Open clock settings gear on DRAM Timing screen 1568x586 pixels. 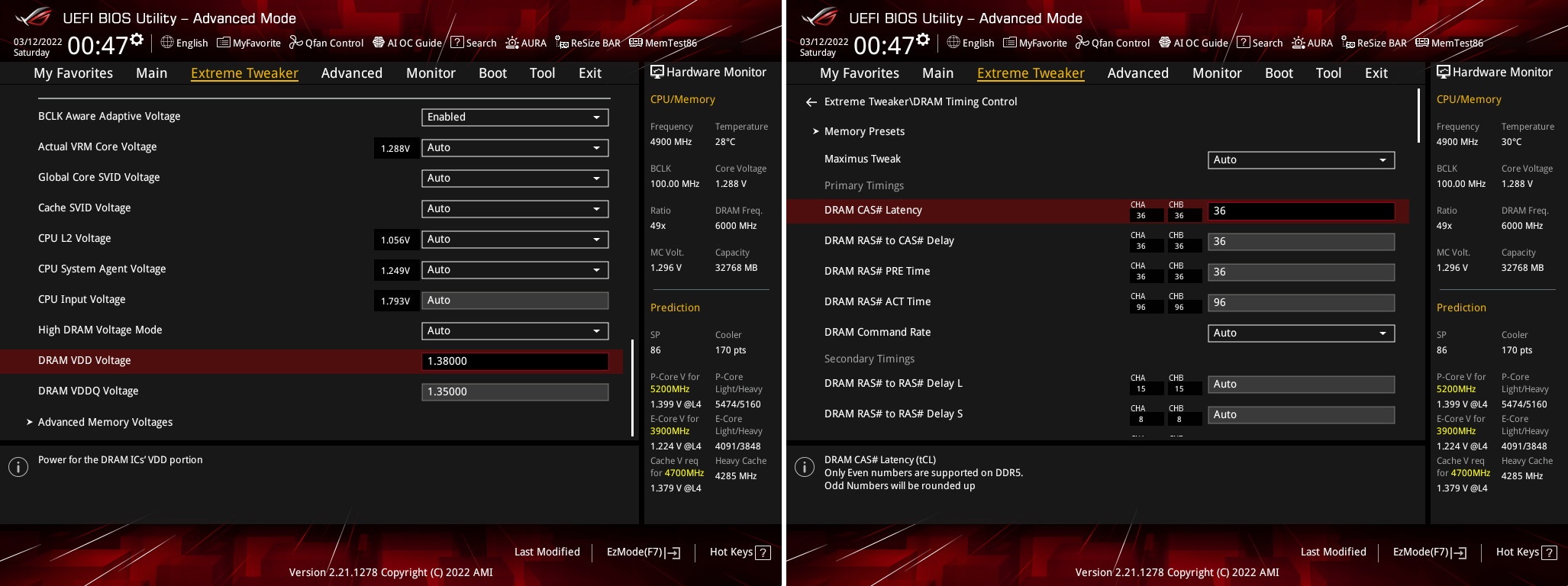(923, 39)
